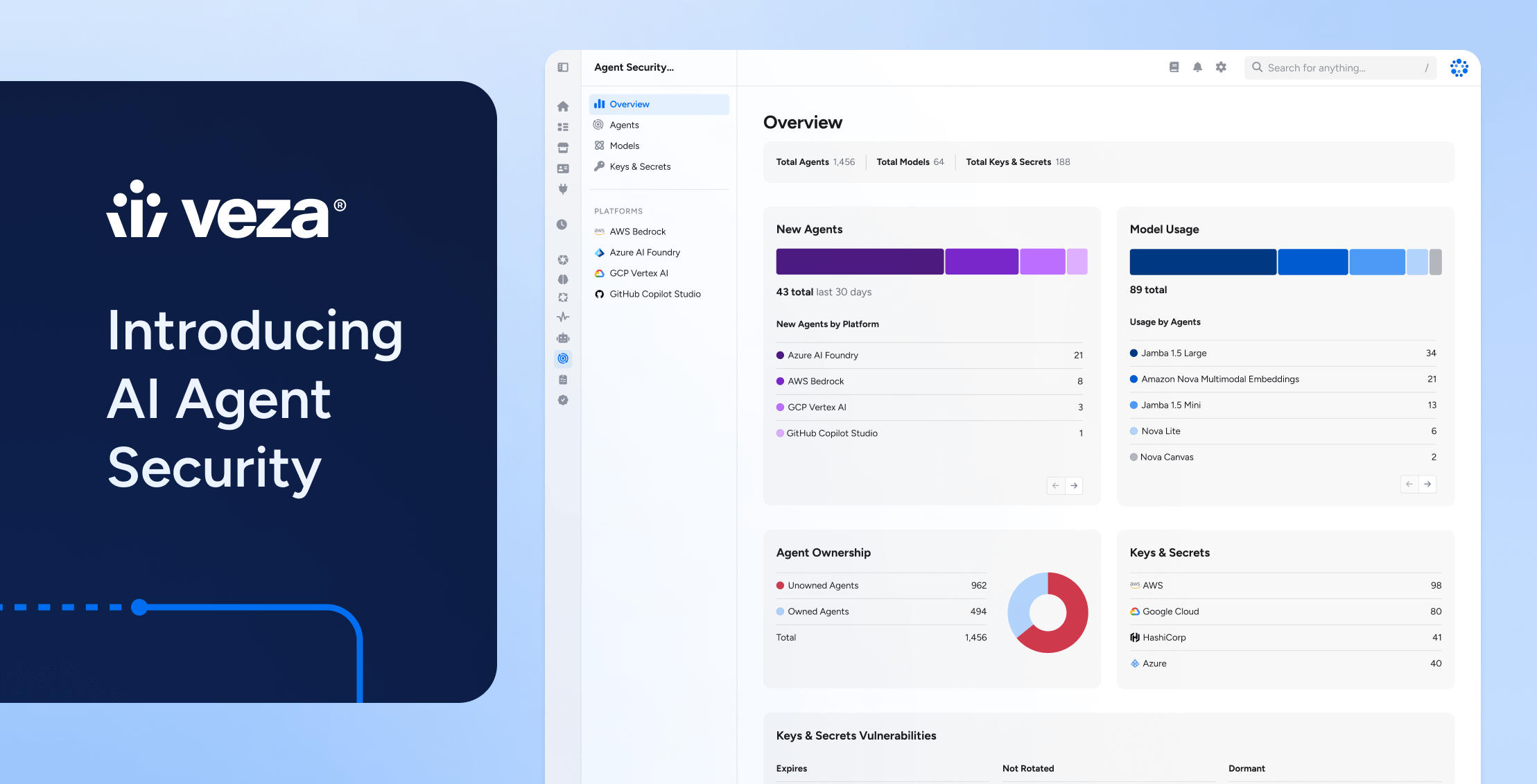Go to the Home icon in sidebar
This screenshot has width=1537, height=784.
pos(563,106)
